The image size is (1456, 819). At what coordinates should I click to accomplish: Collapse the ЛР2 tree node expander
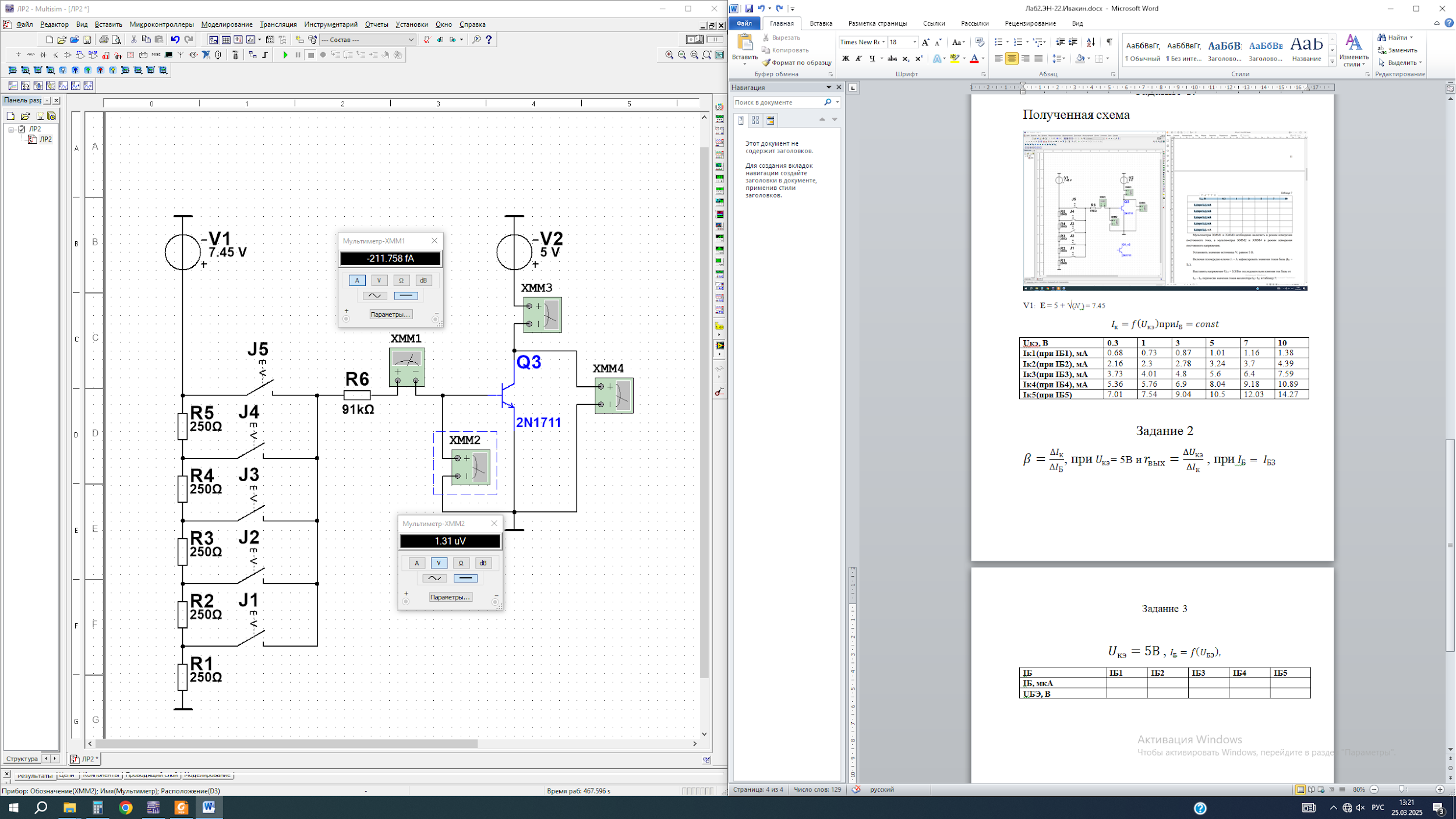coord(11,129)
